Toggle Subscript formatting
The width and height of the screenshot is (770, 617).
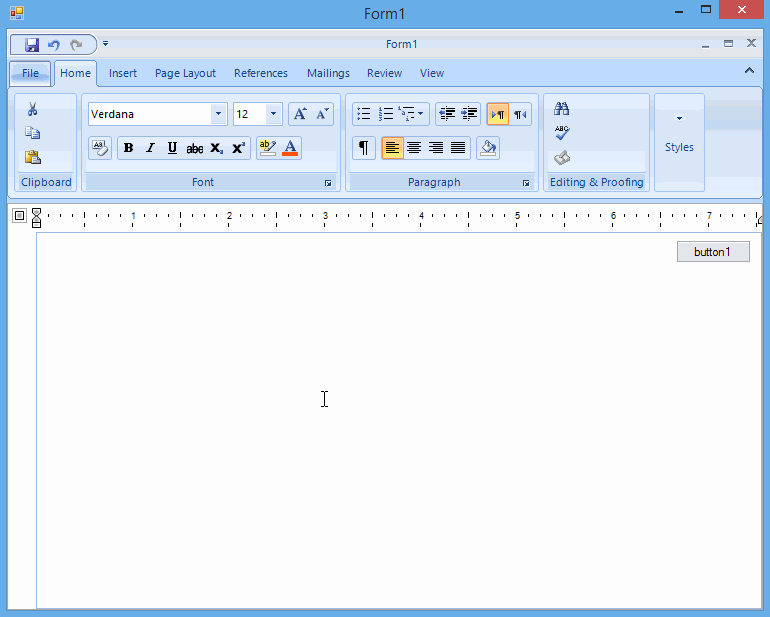(217, 148)
